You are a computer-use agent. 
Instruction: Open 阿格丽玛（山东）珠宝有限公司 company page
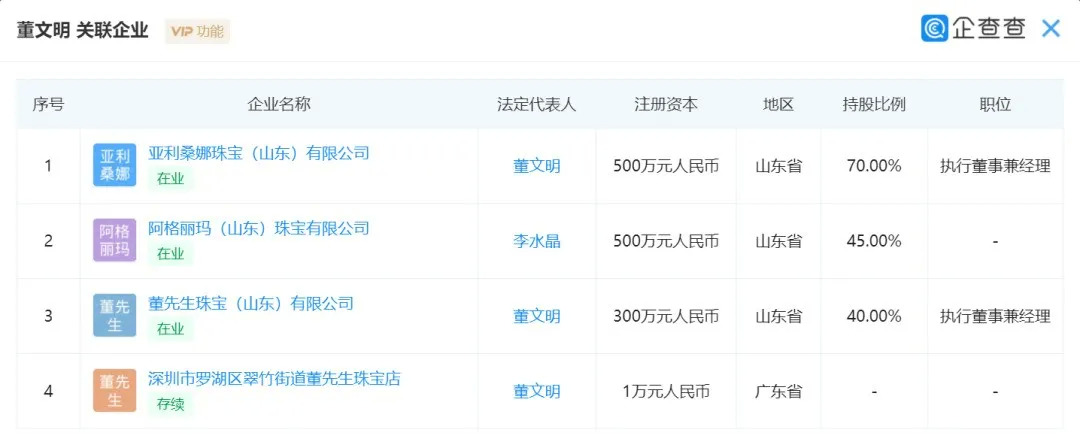259,228
